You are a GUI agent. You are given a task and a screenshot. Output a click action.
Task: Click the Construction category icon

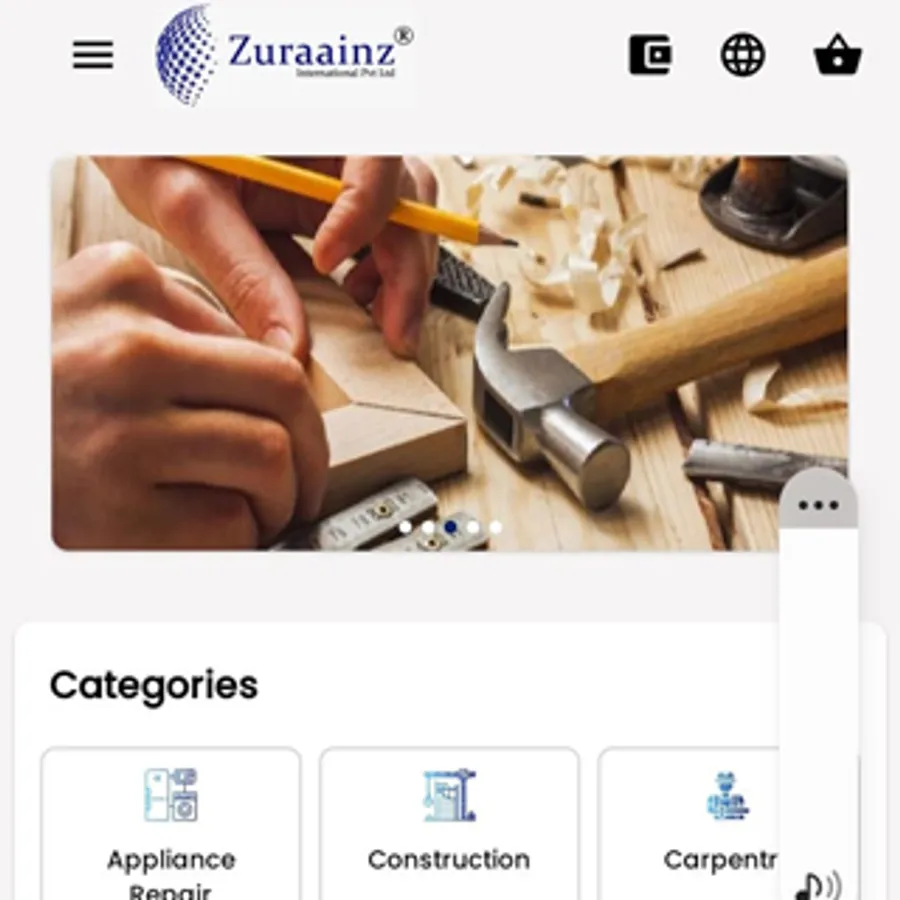[x=449, y=795]
